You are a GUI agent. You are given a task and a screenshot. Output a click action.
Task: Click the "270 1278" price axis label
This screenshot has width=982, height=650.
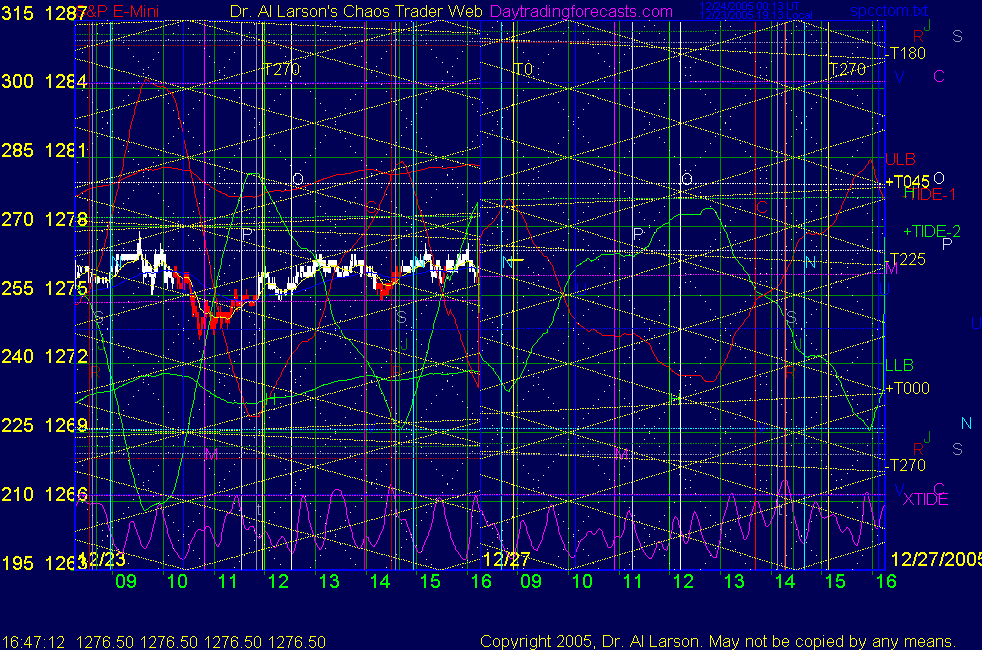coord(43,219)
